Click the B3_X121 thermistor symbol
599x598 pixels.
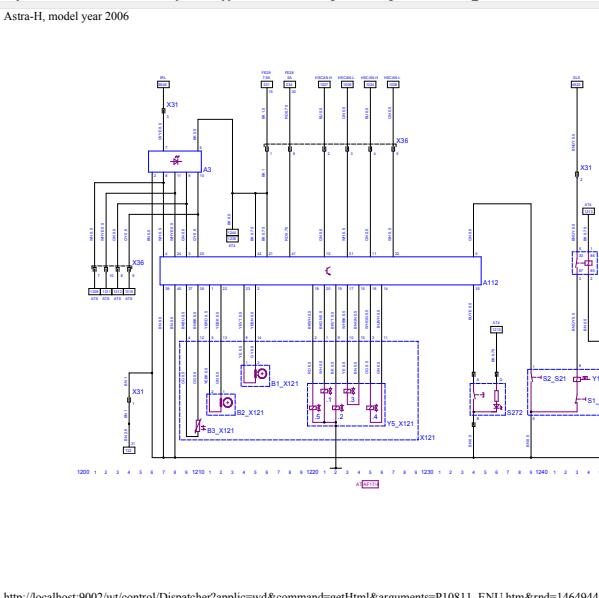pos(199,426)
